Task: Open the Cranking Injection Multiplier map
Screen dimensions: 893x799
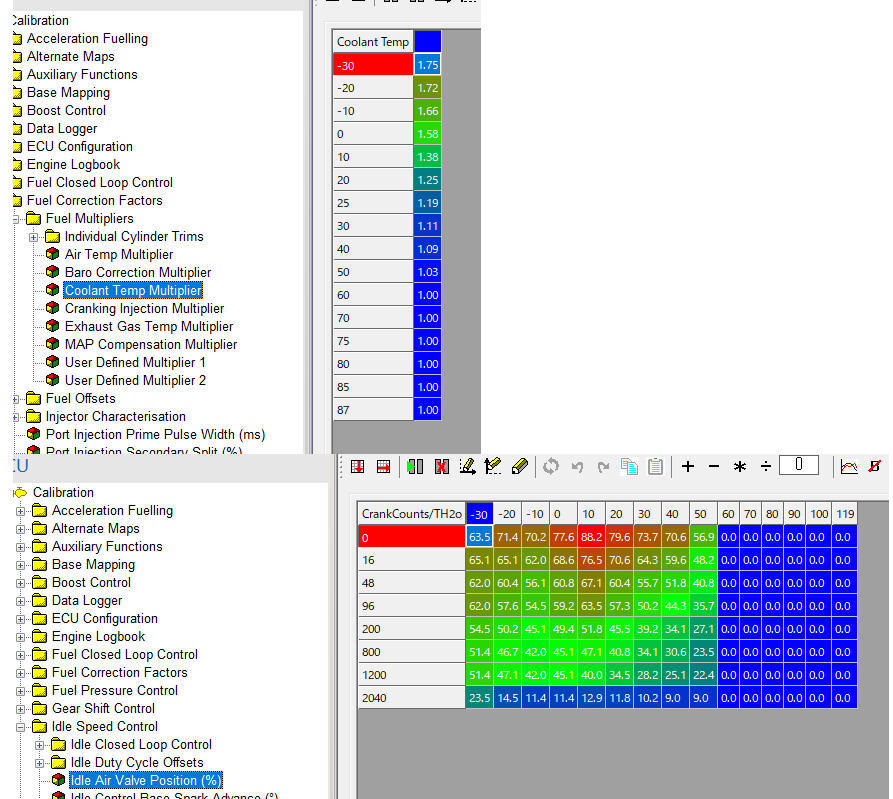Action: click(x=144, y=309)
